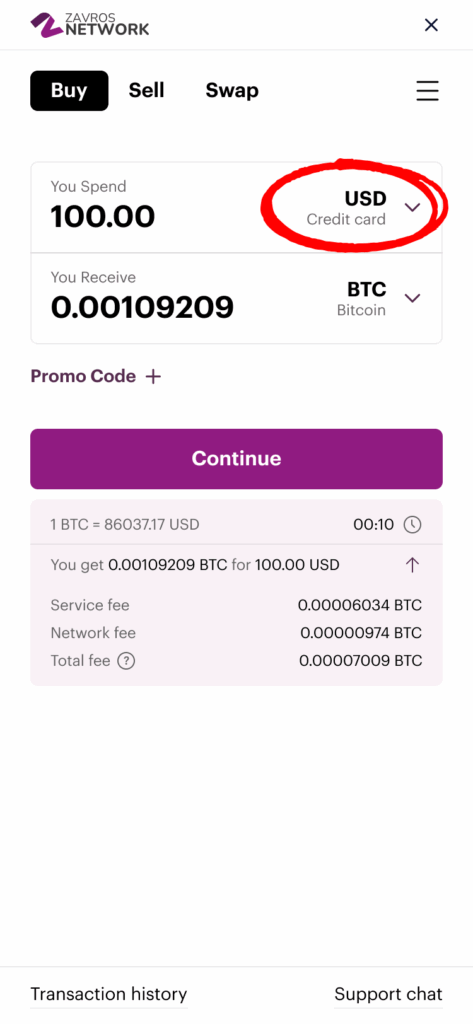473x1024 pixels.
Task: Open Support chat link
Action: [388, 994]
